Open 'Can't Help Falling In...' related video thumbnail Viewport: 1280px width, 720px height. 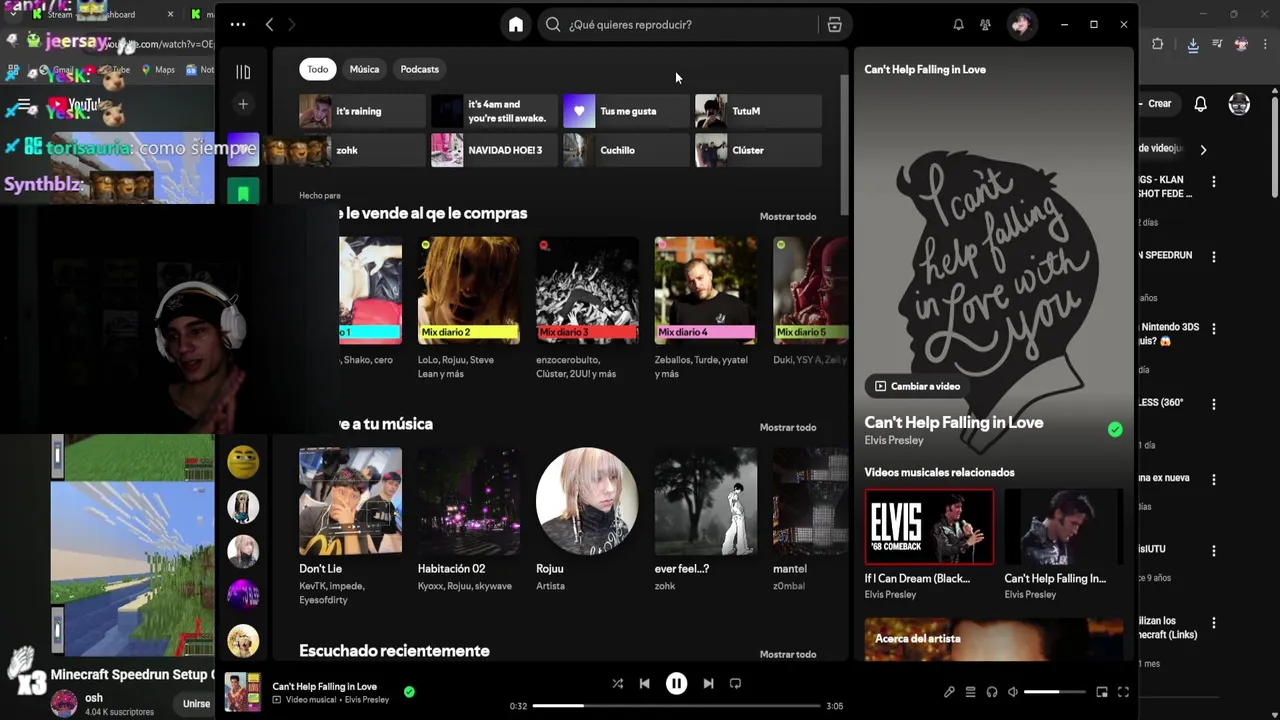(1064, 527)
